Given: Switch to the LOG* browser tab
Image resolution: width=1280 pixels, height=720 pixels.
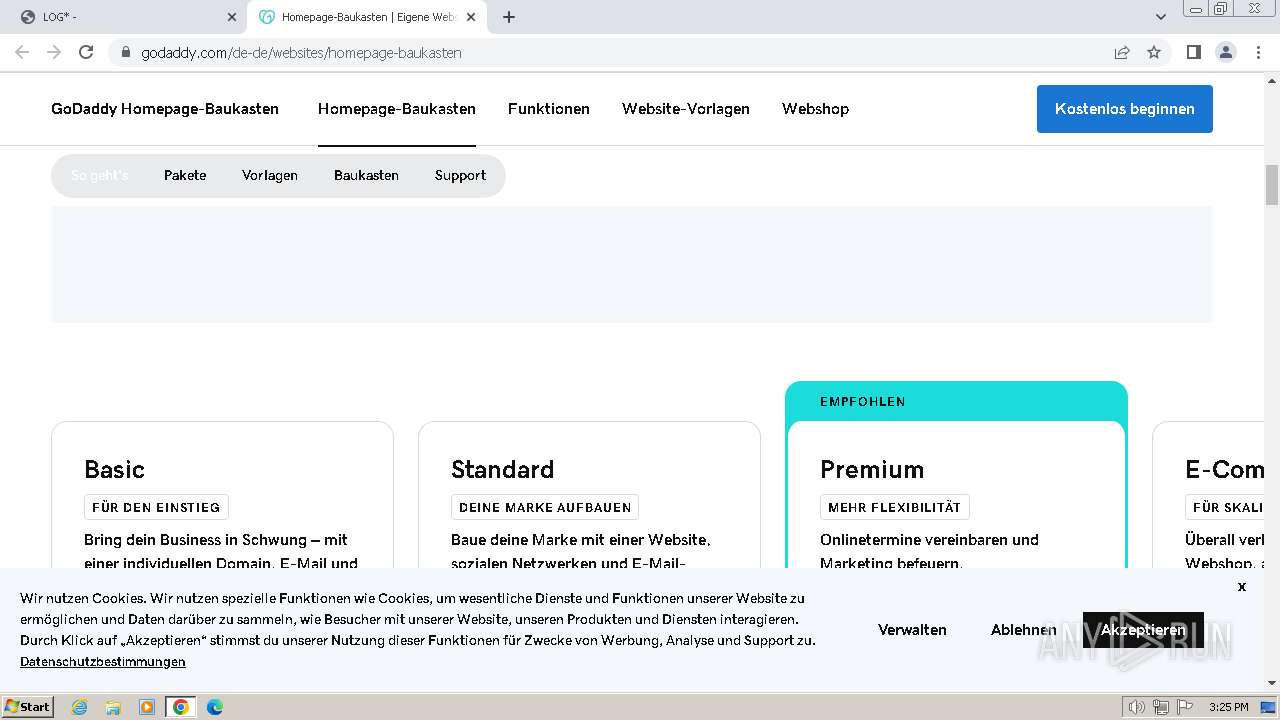Looking at the screenshot, I should (x=125, y=17).
